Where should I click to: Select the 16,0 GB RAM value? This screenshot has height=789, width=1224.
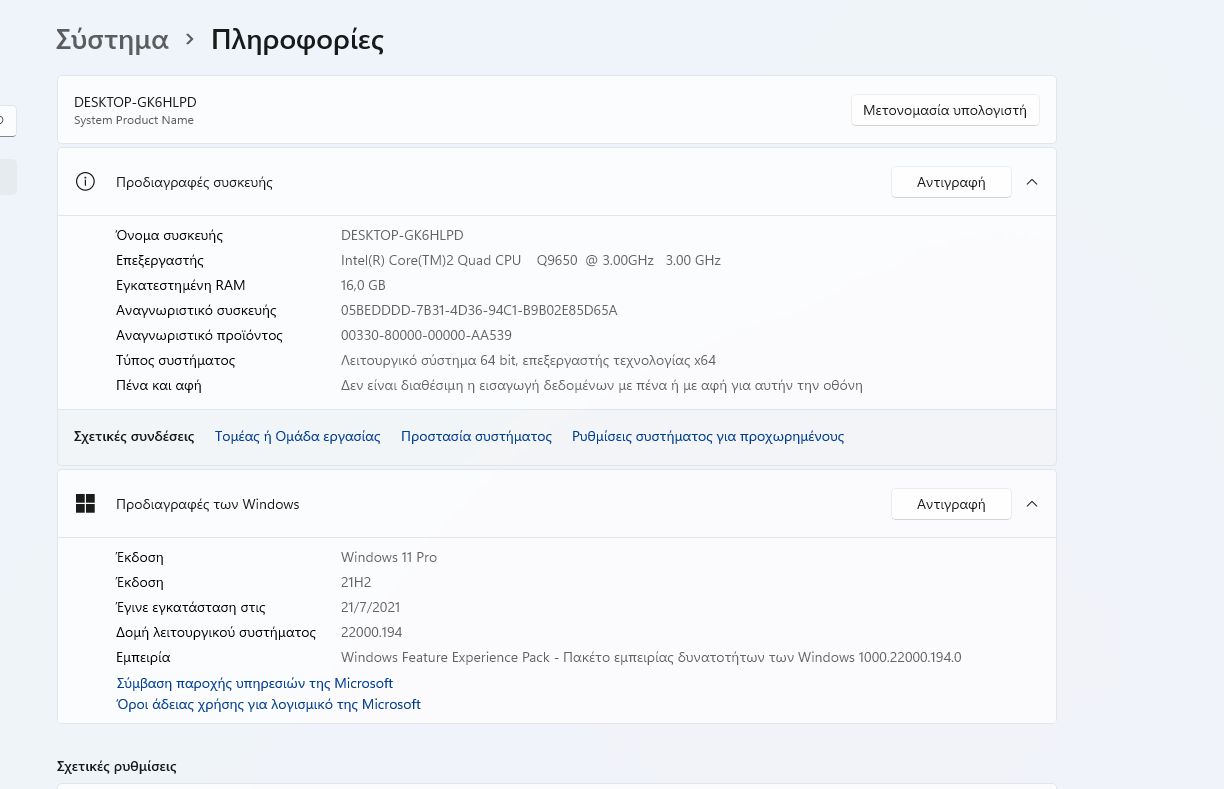pos(363,285)
